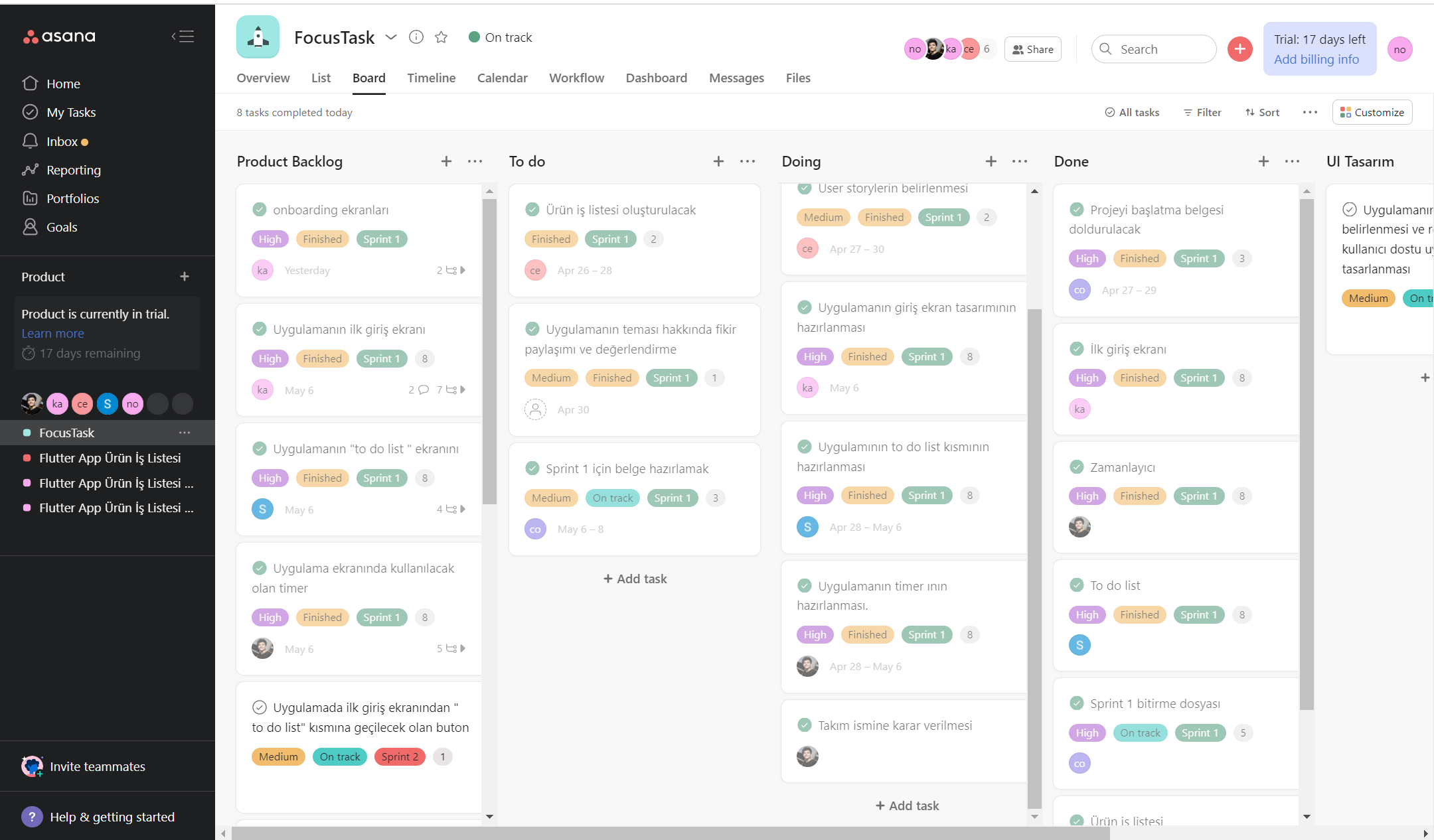Click the project info icon next to FocusTask

click(416, 37)
